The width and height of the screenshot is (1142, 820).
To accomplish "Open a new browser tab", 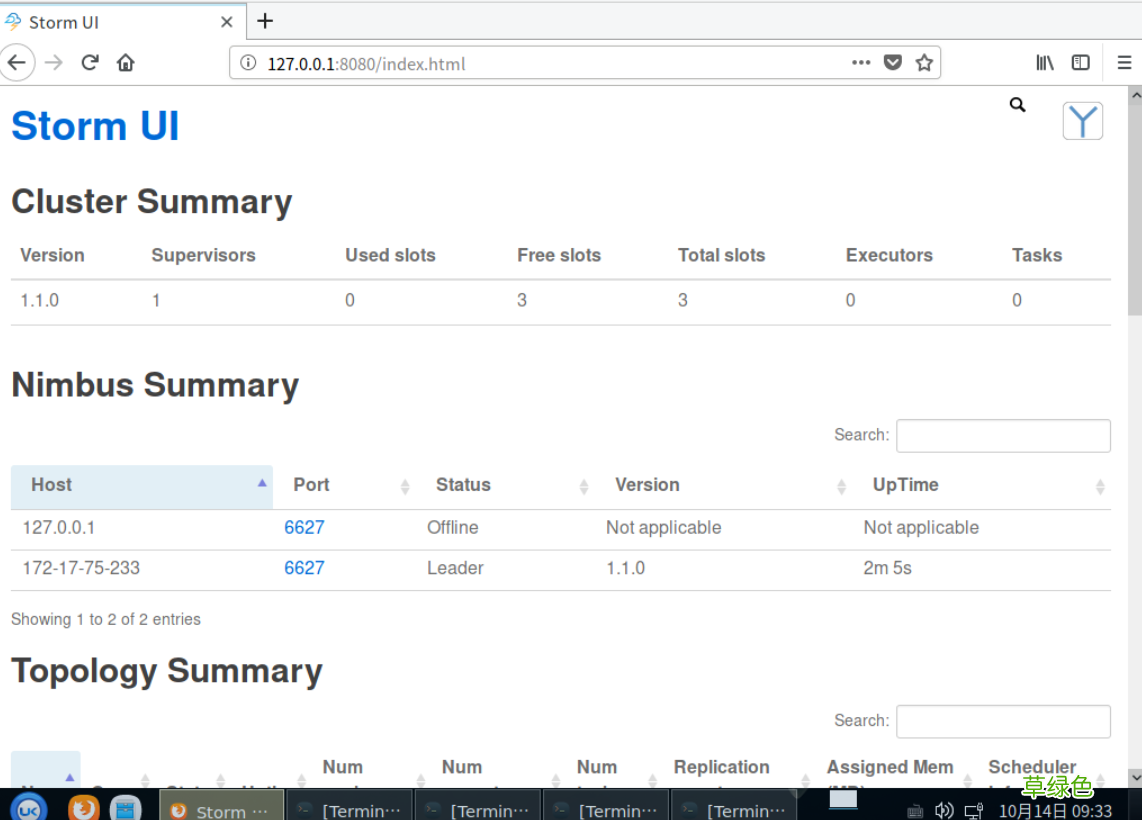I will 265,21.
